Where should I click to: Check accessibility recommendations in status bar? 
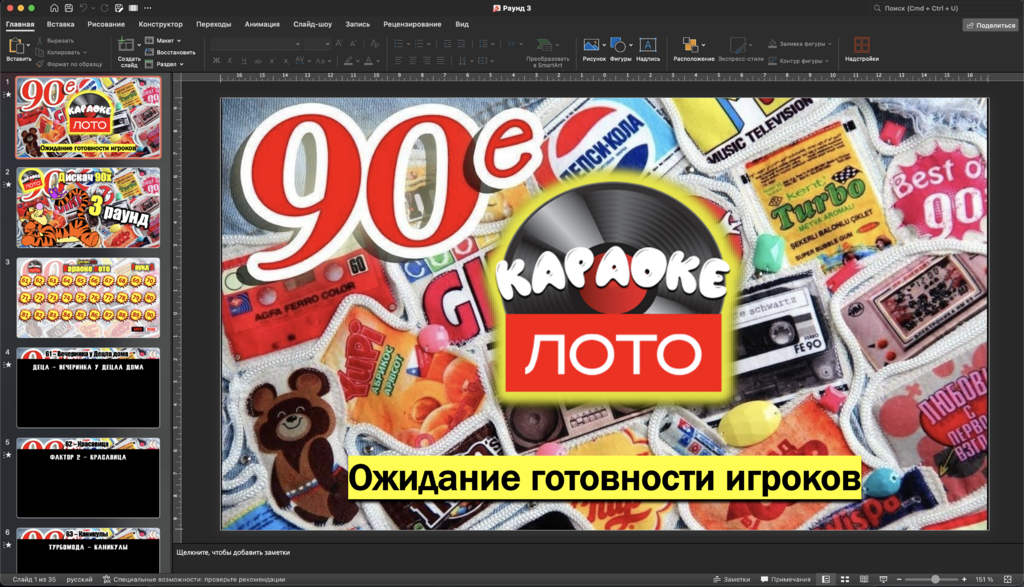(194, 579)
